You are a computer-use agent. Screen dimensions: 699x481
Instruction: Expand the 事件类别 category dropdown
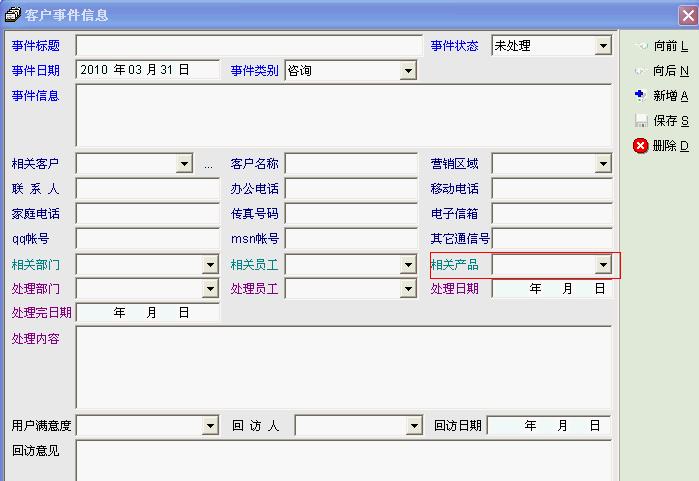(x=408, y=71)
